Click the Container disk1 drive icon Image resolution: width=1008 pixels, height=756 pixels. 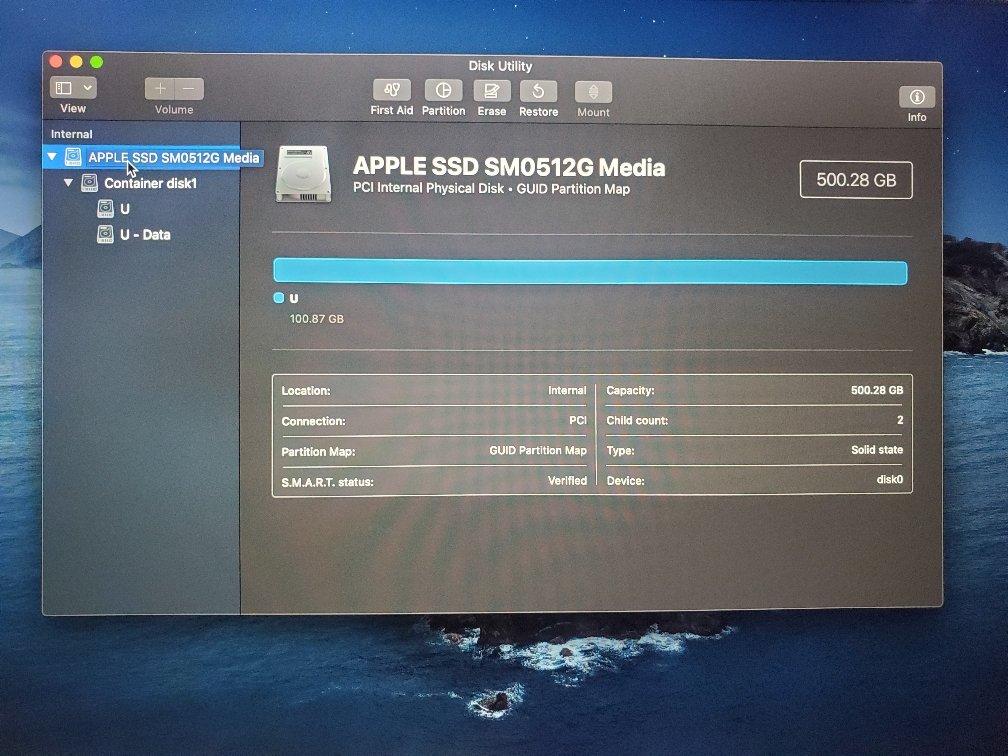(89, 183)
